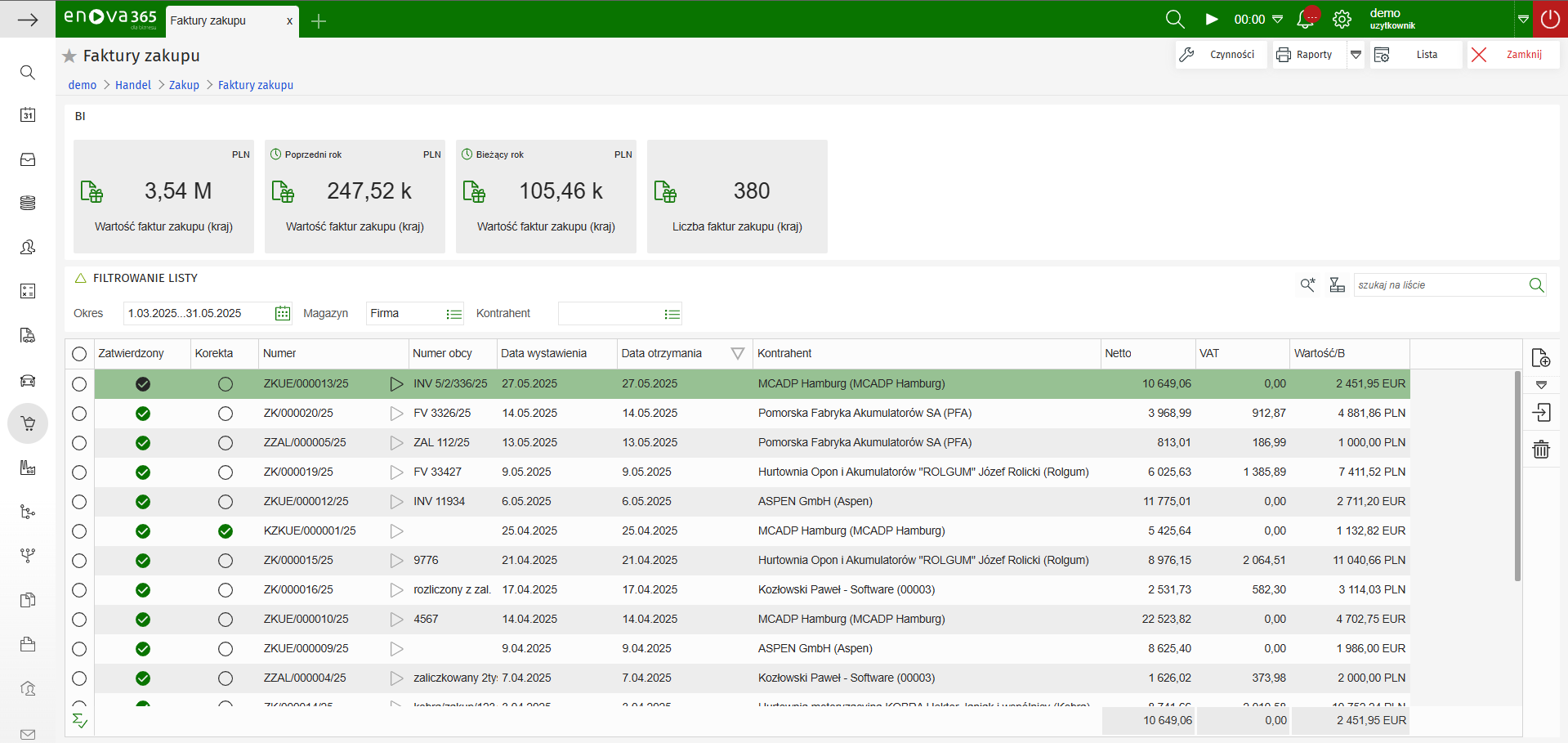Mark Faktury zakupu as favorite star
Image resolution: width=1568 pixels, height=743 pixels.
click(69, 56)
